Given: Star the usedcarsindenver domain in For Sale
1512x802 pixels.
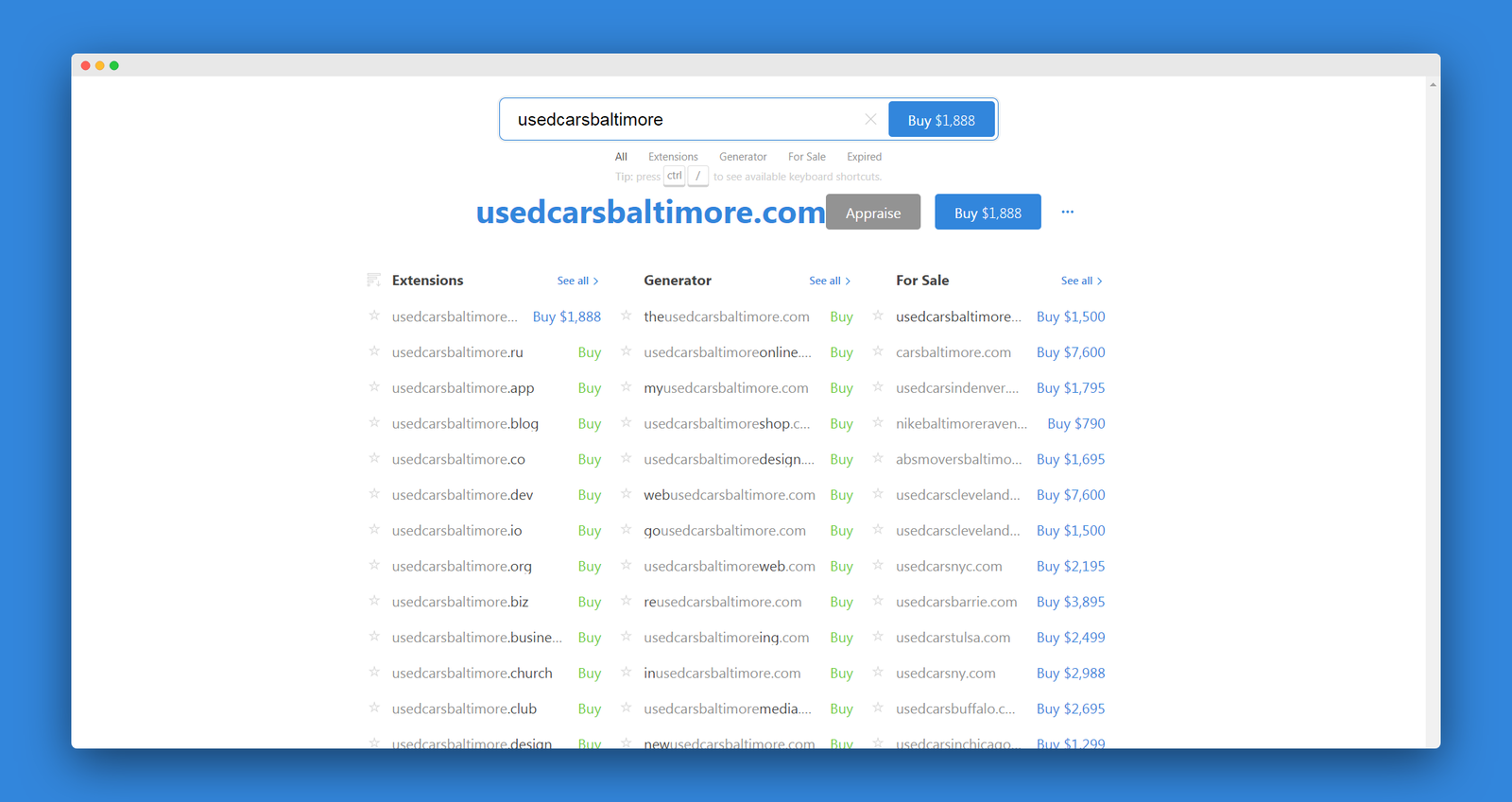Looking at the screenshot, I should 878,387.
